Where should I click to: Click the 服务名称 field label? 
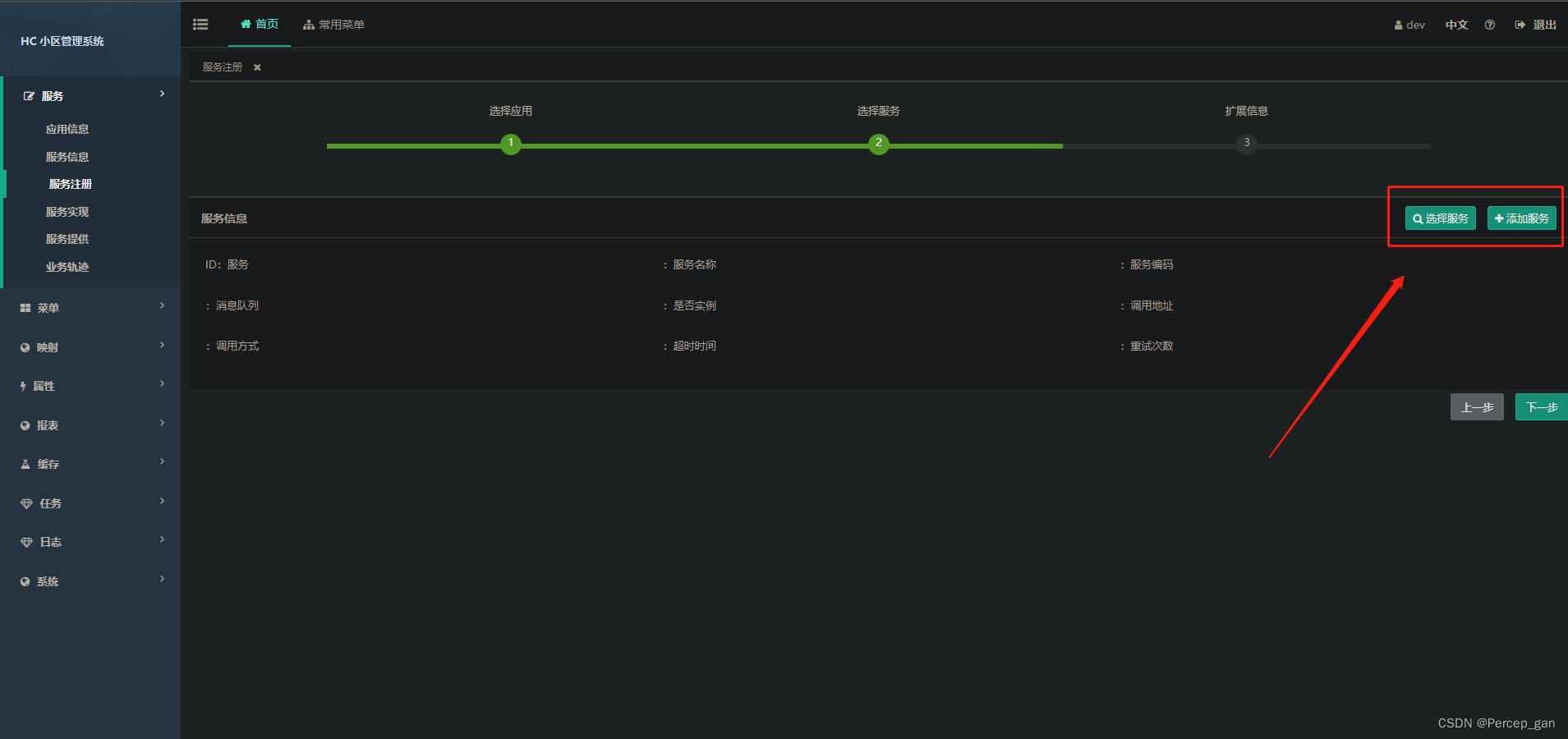click(695, 264)
